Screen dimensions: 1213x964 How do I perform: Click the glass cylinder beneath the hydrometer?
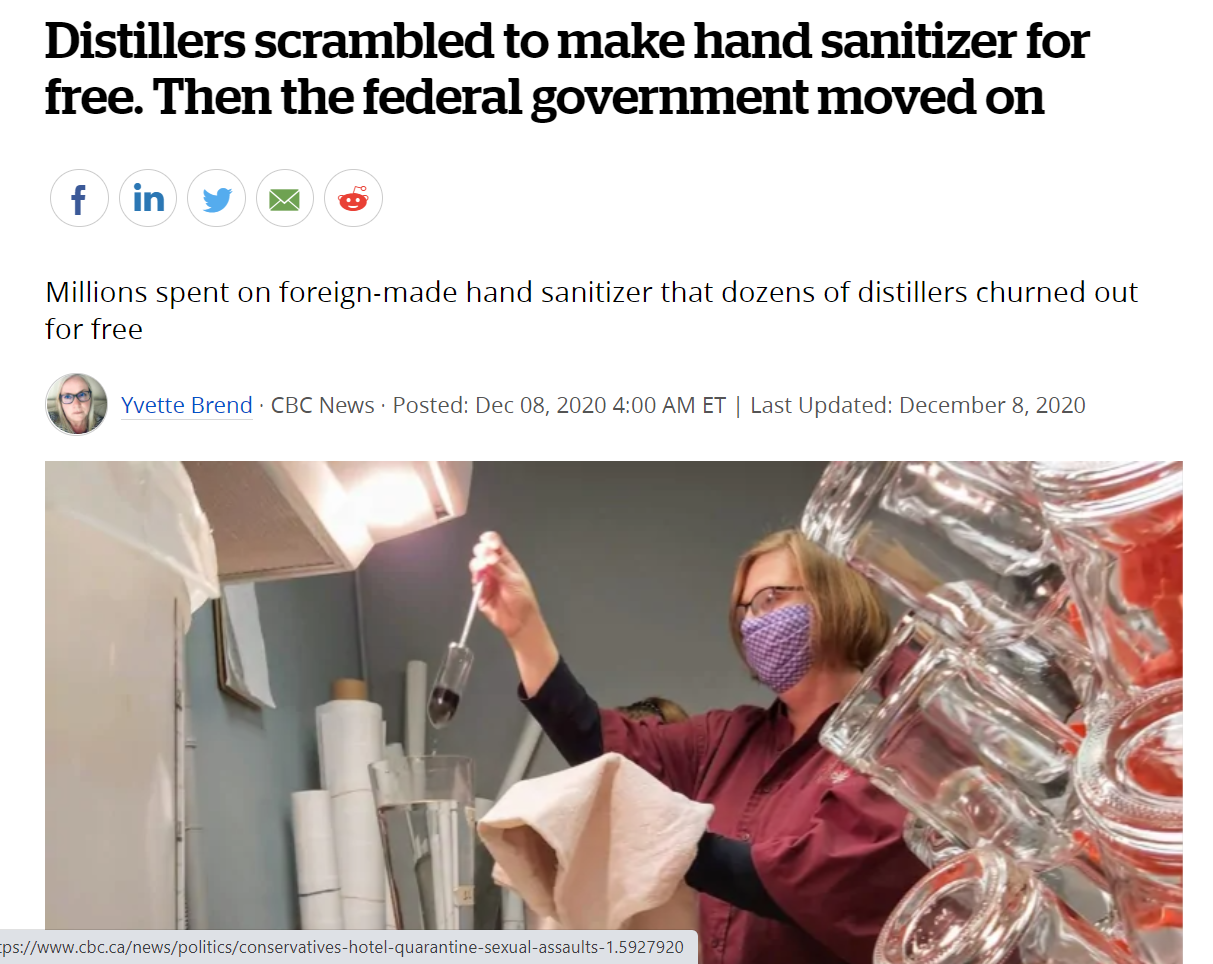(x=421, y=850)
